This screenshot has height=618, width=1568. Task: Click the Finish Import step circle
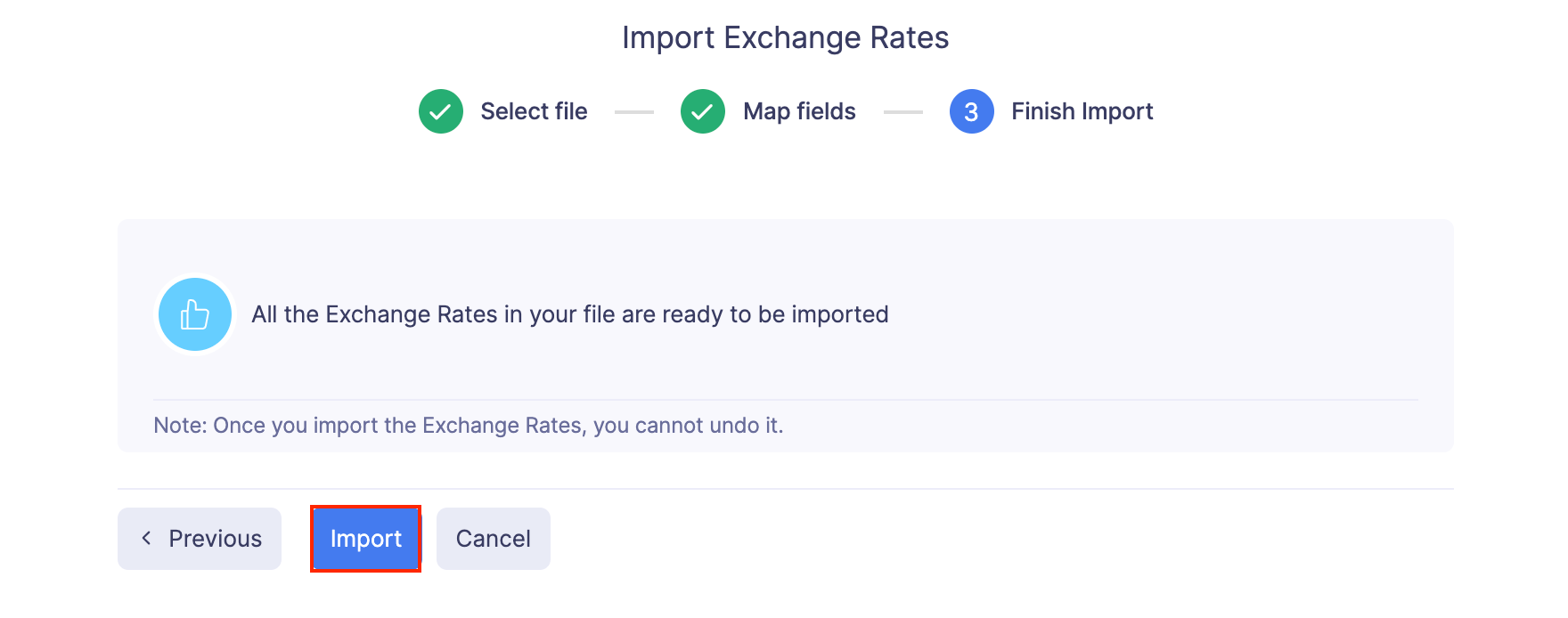[x=971, y=111]
